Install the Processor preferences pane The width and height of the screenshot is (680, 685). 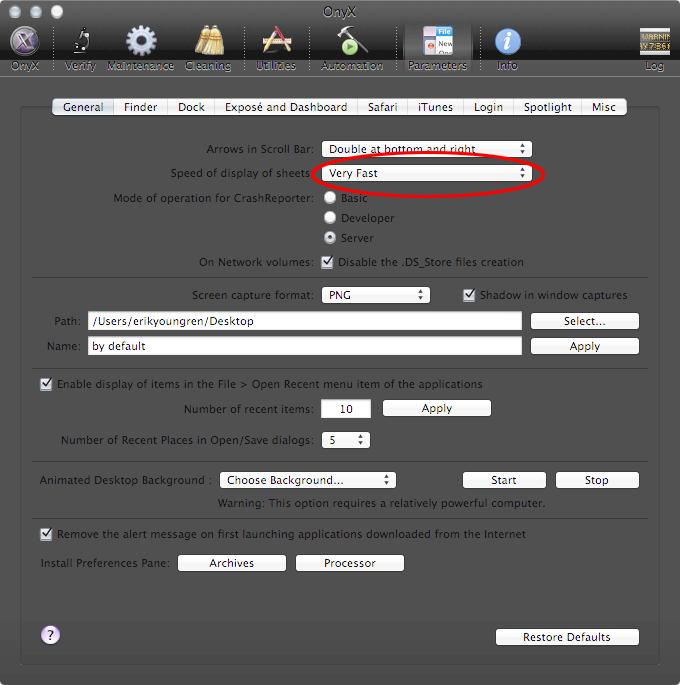(350, 563)
